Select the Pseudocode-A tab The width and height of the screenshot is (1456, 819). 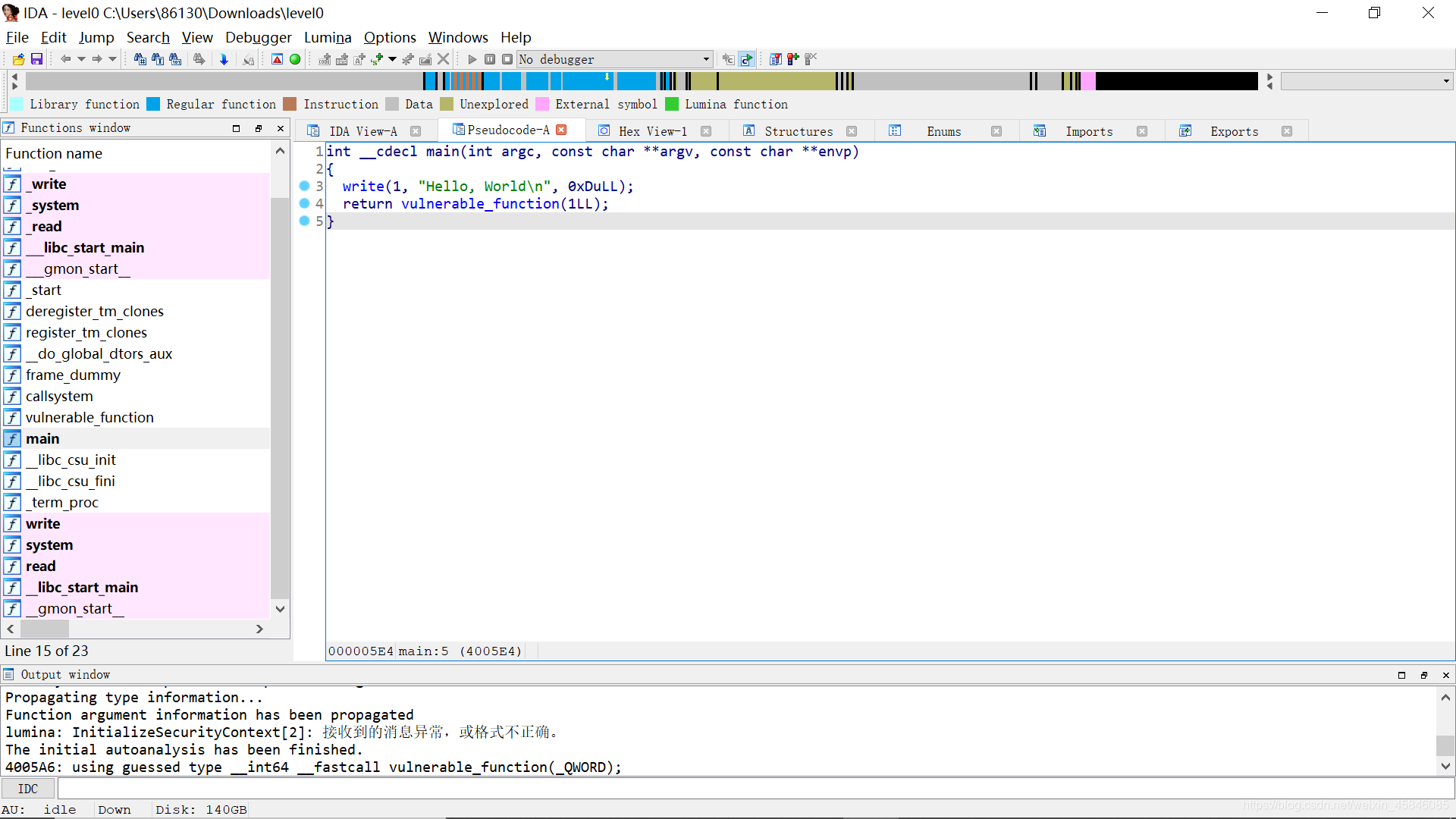(506, 131)
